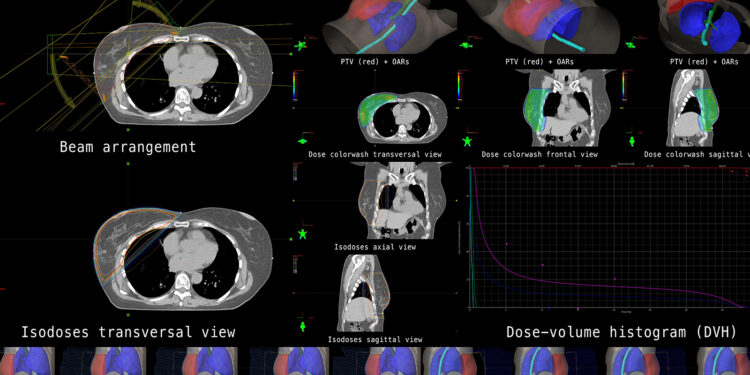Click orientation figure left of second PTV 3D view
Viewport: 750px width, 375px height.
[x=465, y=45]
